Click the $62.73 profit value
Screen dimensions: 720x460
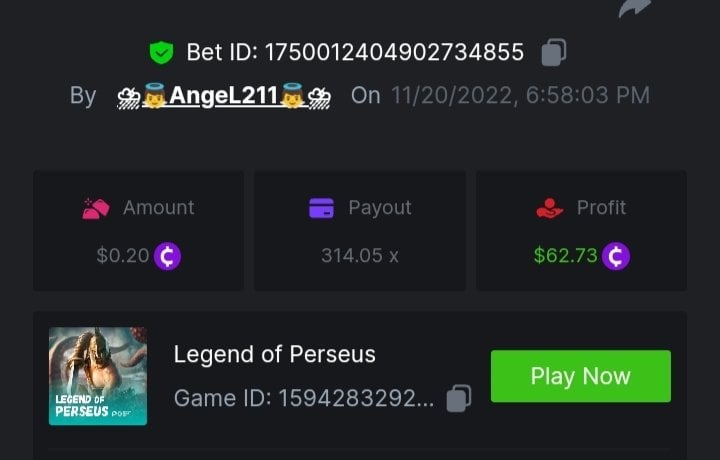coord(565,256)
